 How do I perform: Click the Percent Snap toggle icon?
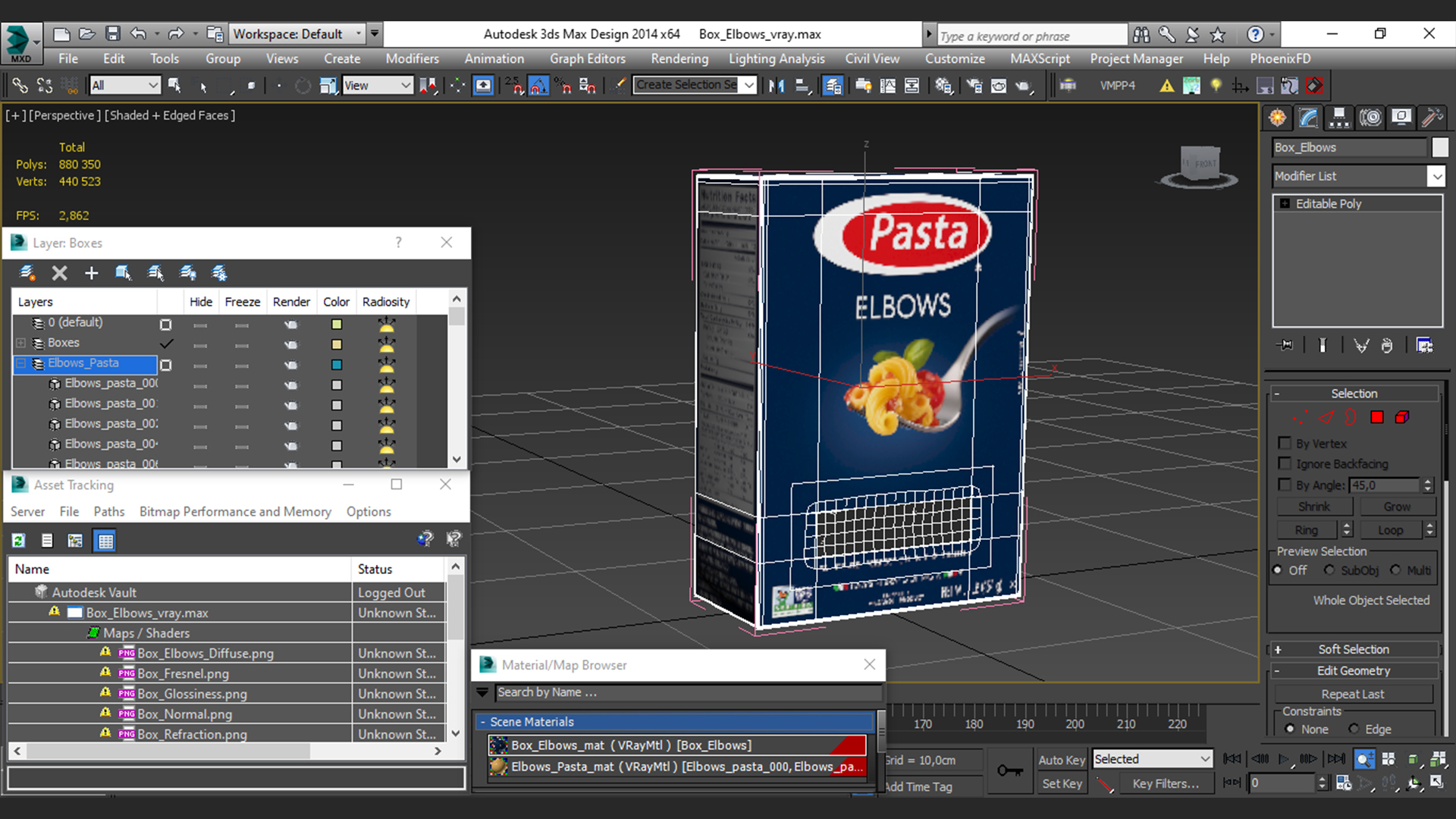(563, 86)
